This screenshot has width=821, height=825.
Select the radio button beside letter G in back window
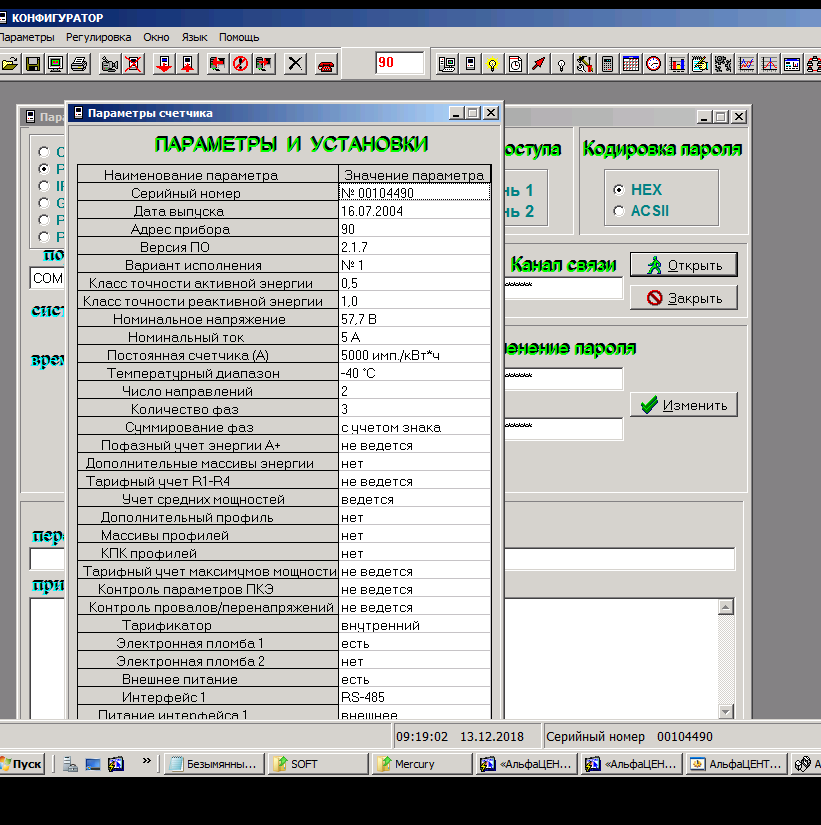(44, 203)
